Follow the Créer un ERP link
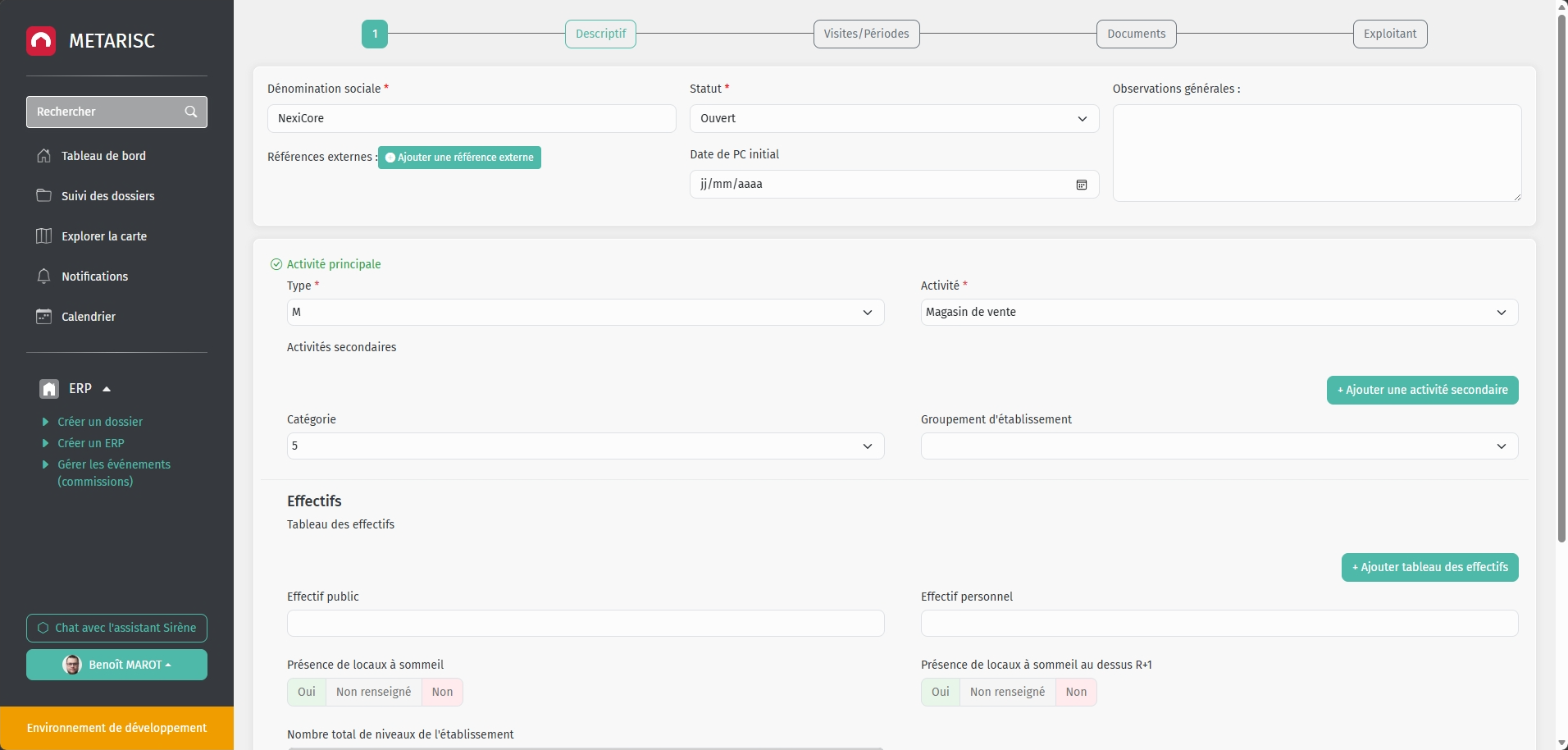Viewport: 1568px width, 750px height. tap(91, 443)
